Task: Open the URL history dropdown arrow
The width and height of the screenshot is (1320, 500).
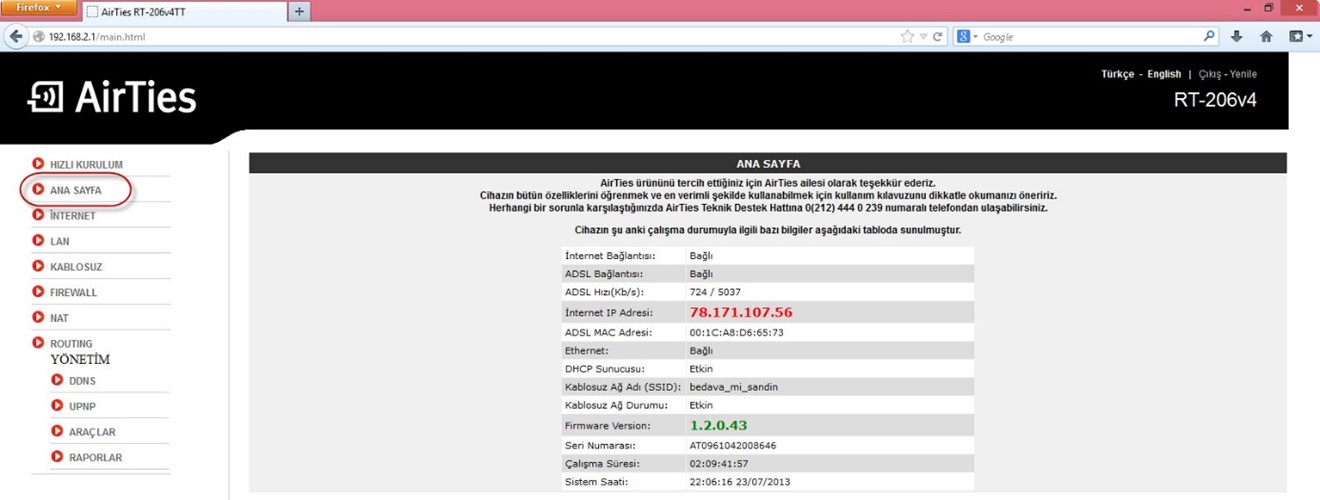Action: (923, 37)
